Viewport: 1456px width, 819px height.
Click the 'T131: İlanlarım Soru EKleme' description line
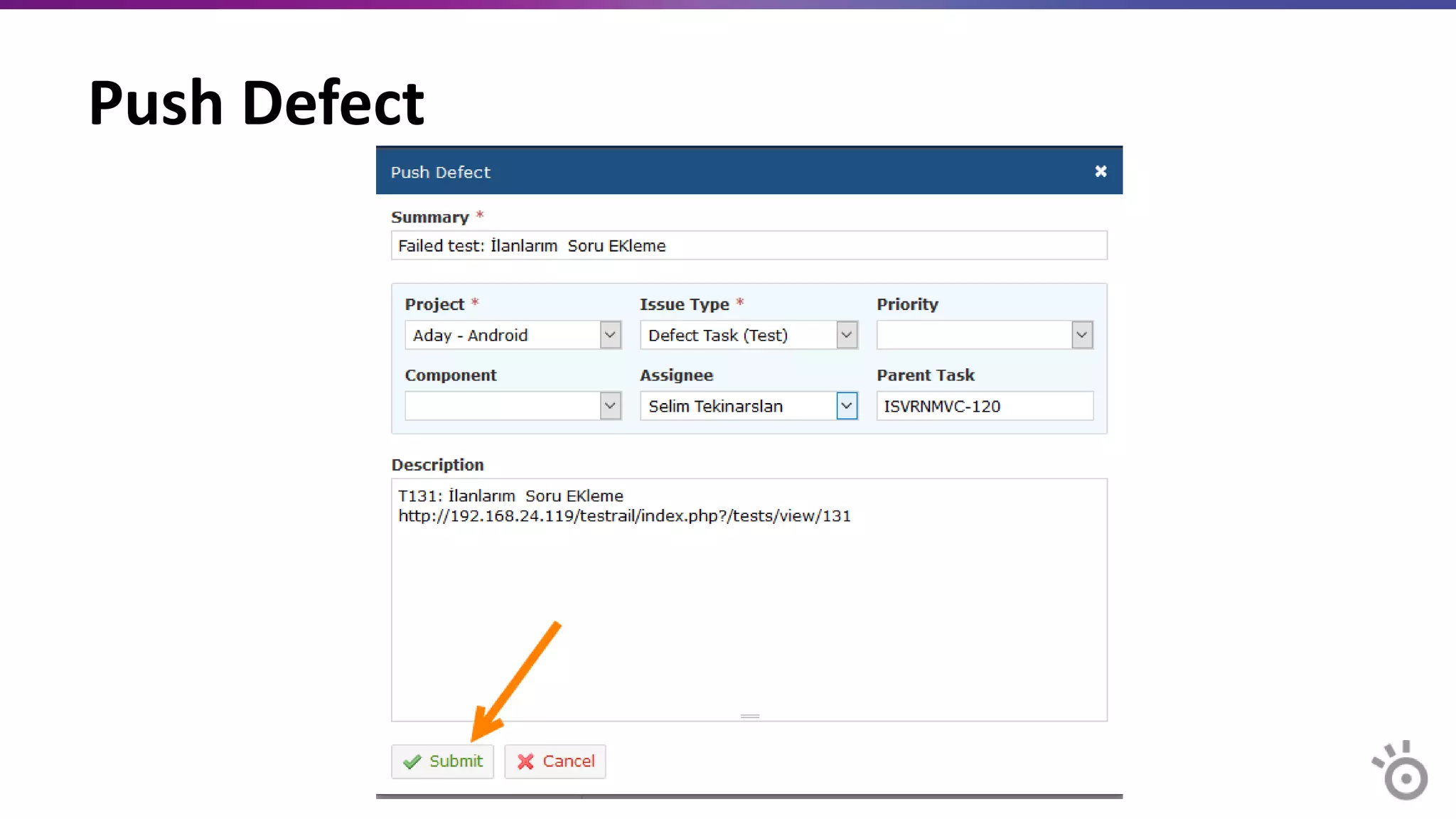510,496
